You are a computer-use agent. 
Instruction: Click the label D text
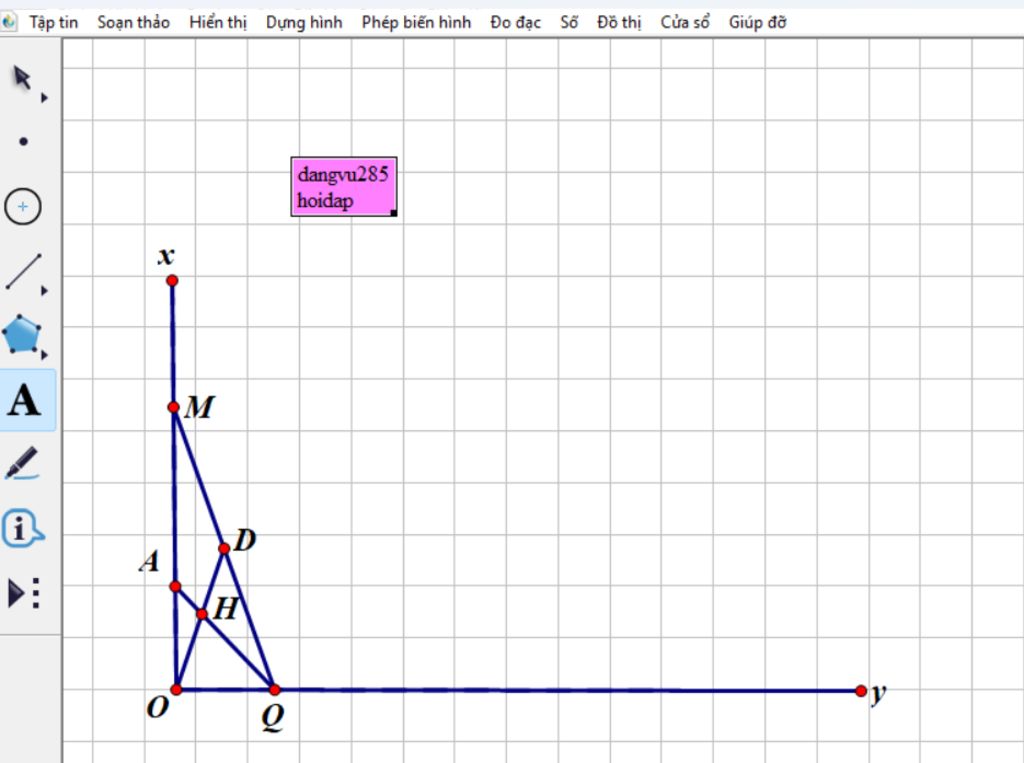[245, 540]
